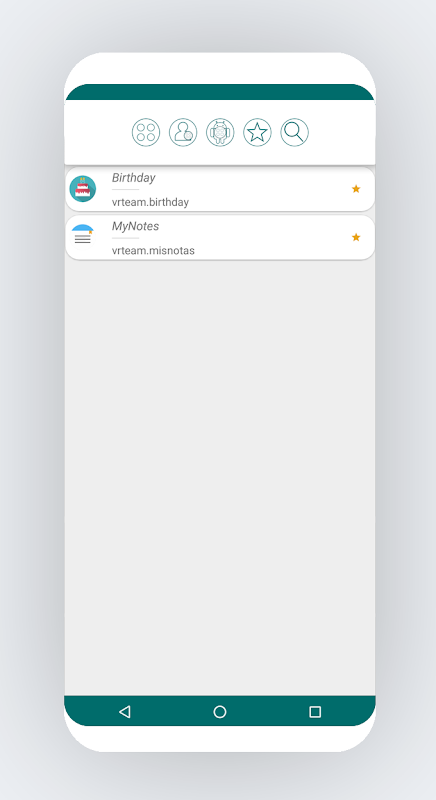Tap the MyNotes app icon

click(83, 237)
